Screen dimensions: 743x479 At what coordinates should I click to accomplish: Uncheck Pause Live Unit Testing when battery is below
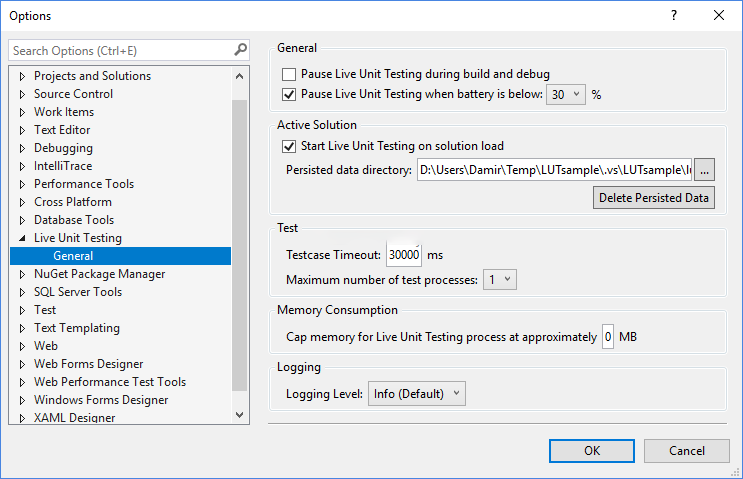click(x=290, y=95)
